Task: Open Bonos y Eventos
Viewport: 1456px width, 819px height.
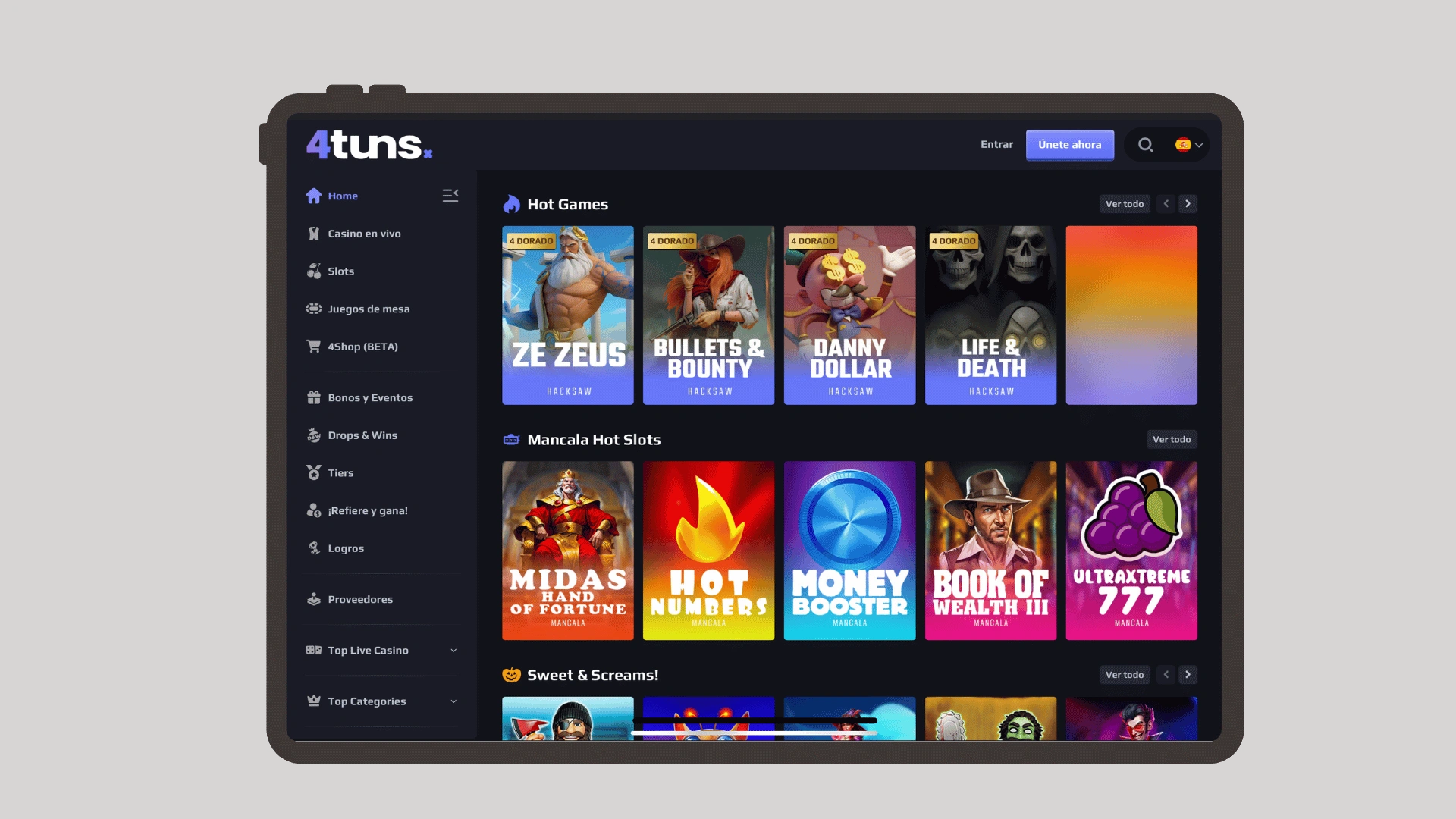Action: tap(370, 397)
